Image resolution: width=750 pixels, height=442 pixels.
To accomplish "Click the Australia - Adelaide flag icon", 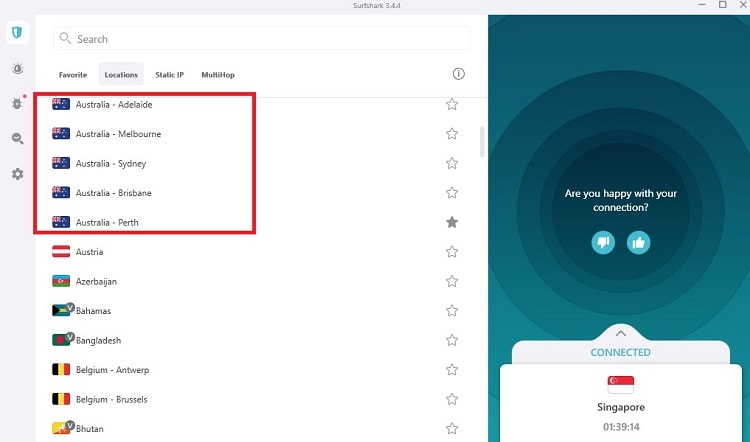I will coord(61,104).
